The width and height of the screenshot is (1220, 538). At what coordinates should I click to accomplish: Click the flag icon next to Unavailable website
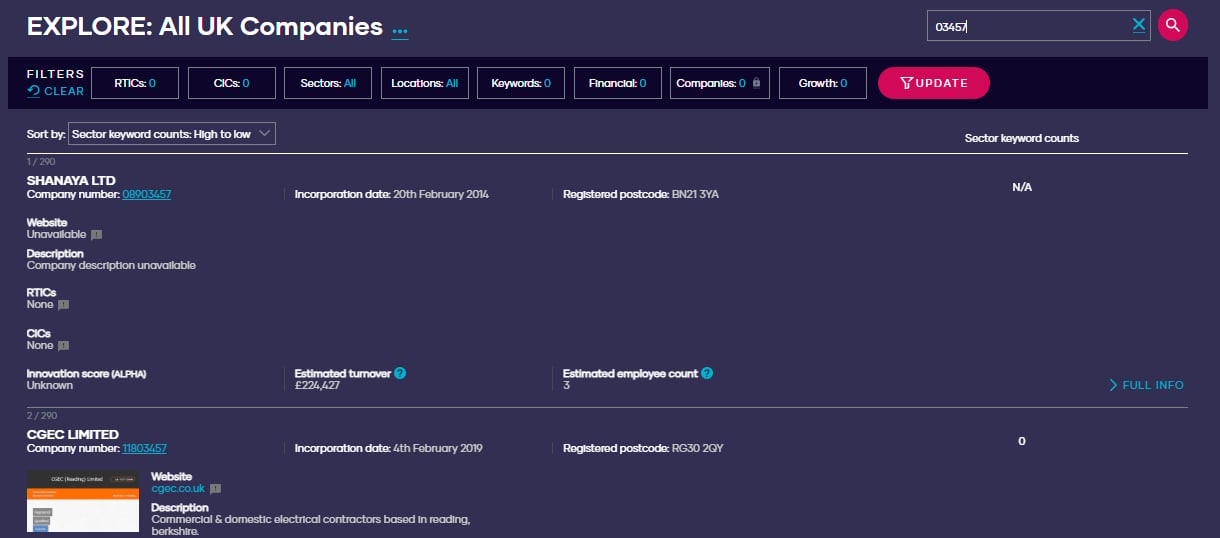click(97, 235)
